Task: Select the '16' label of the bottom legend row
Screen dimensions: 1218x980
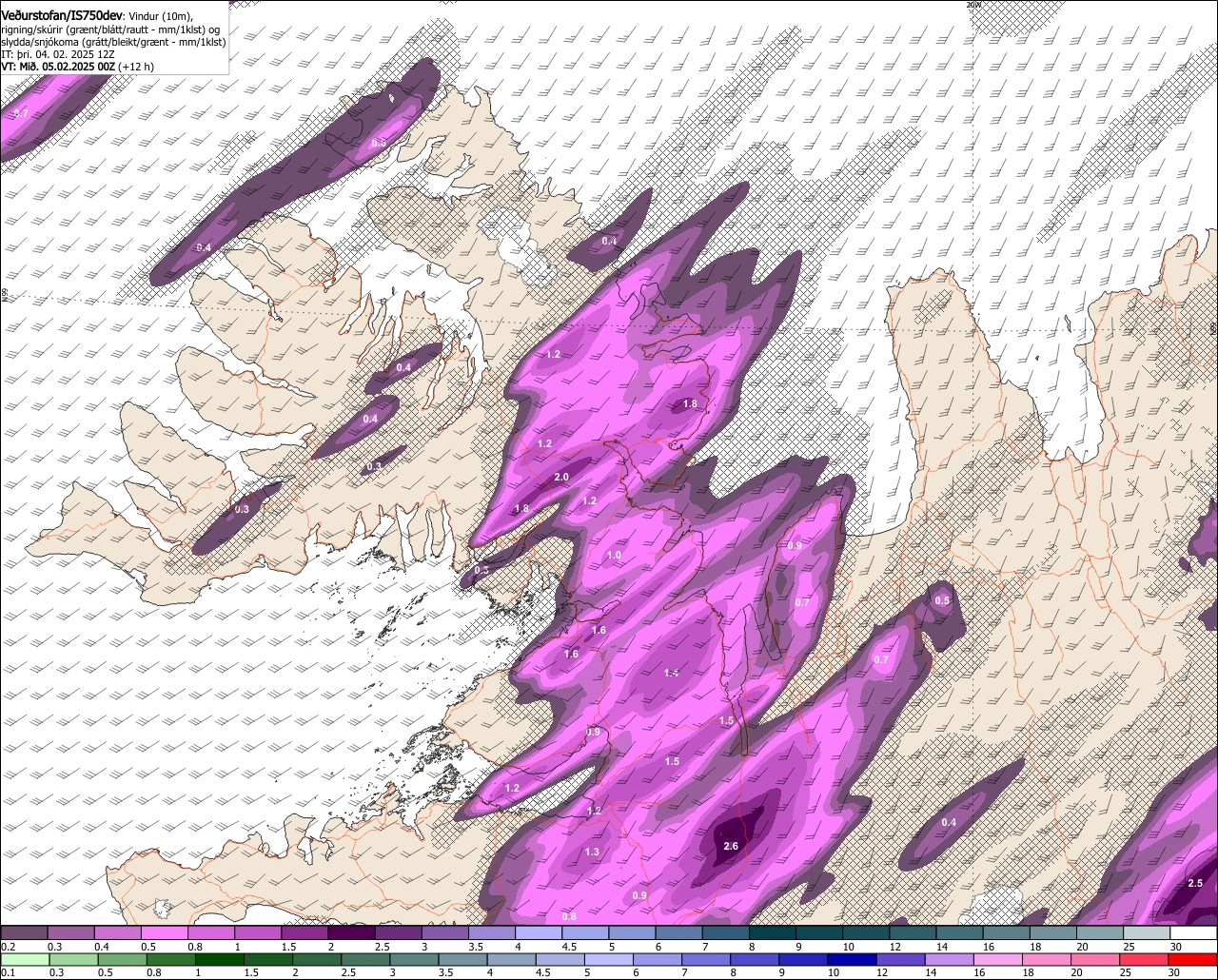Action: (x=981, y=973)
